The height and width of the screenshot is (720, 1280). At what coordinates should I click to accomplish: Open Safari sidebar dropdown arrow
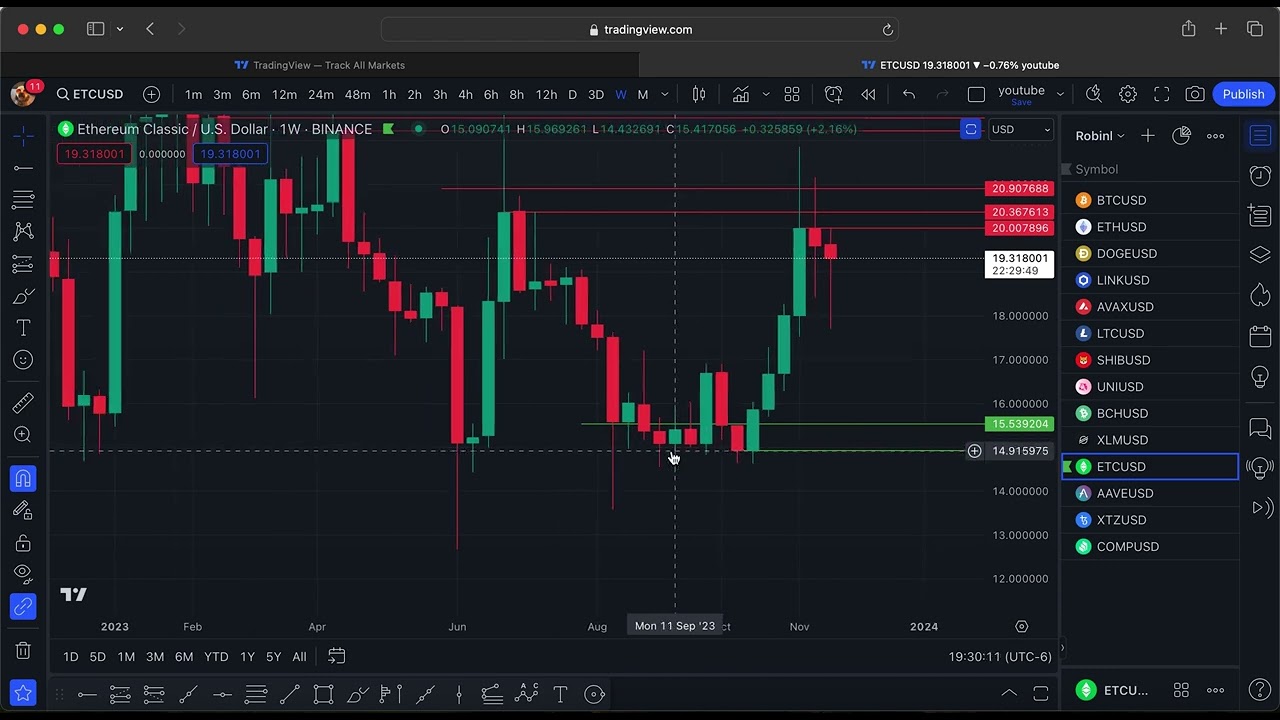click(x=120, y=30)
